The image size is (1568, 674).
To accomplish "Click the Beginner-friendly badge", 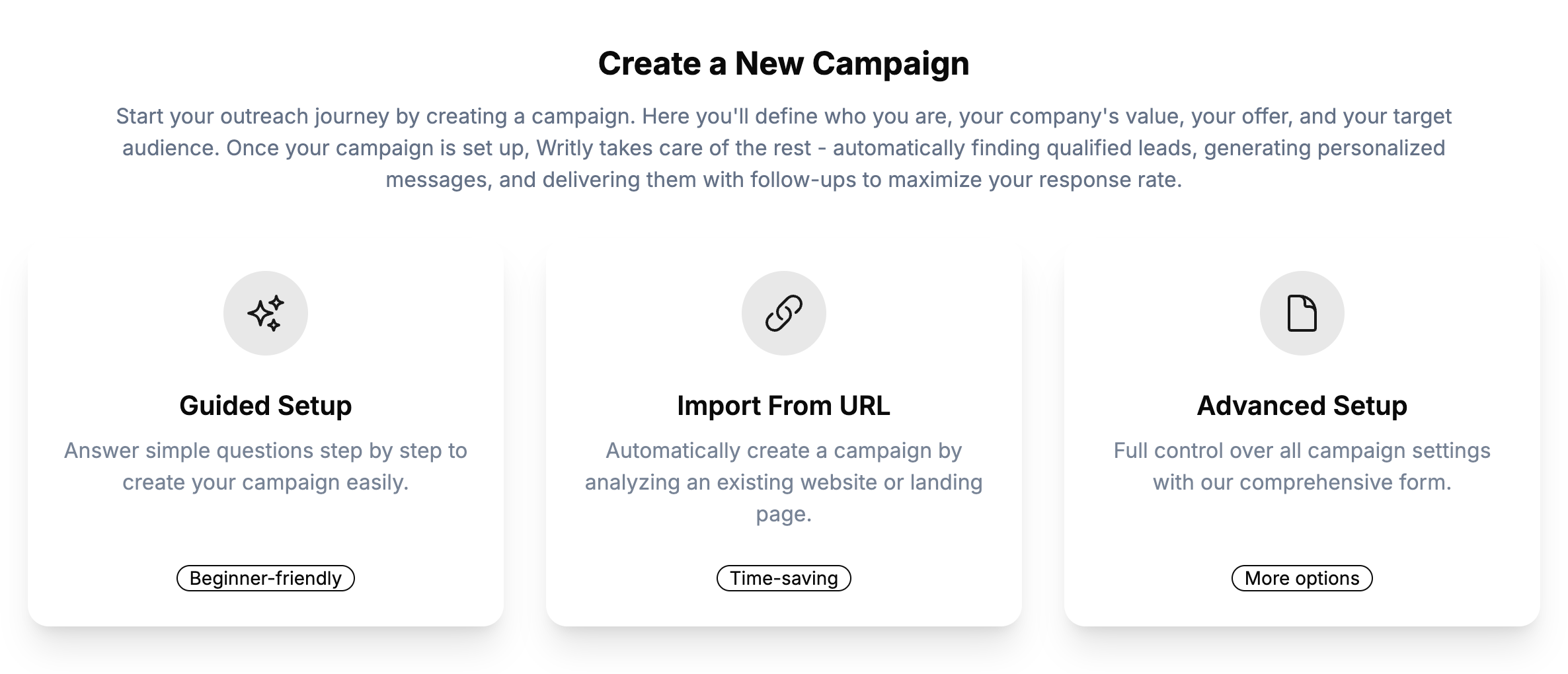I will click(x=266, y=578).
